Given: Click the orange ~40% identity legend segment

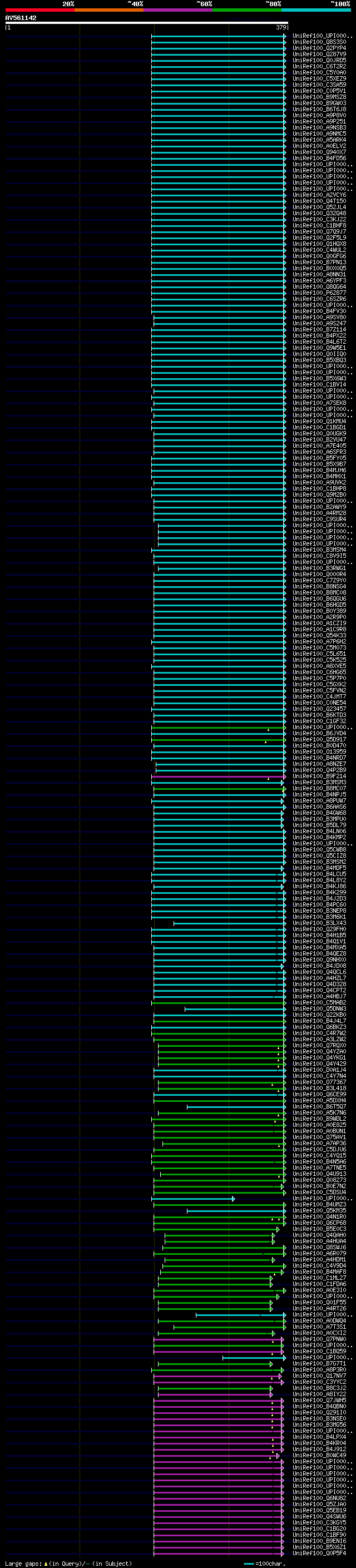Looking at the screenshot, I should (109, 10).
